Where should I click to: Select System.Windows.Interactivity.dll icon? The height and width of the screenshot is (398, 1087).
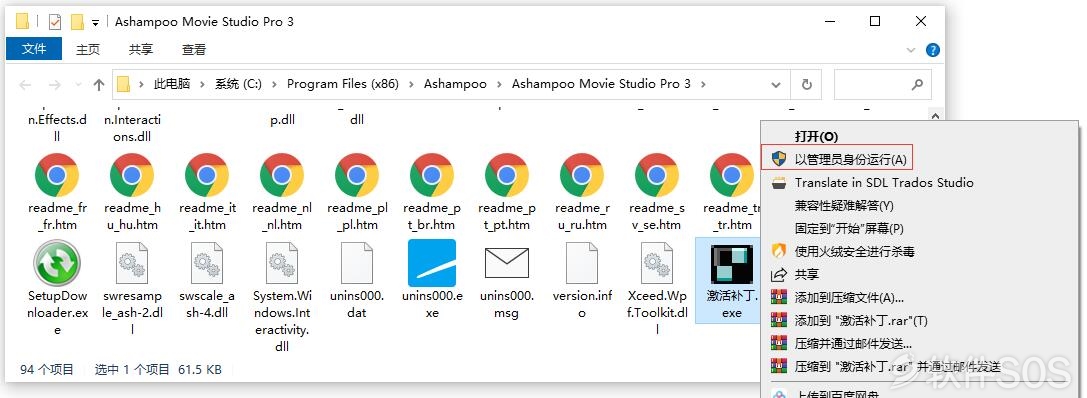click(281, 263)
